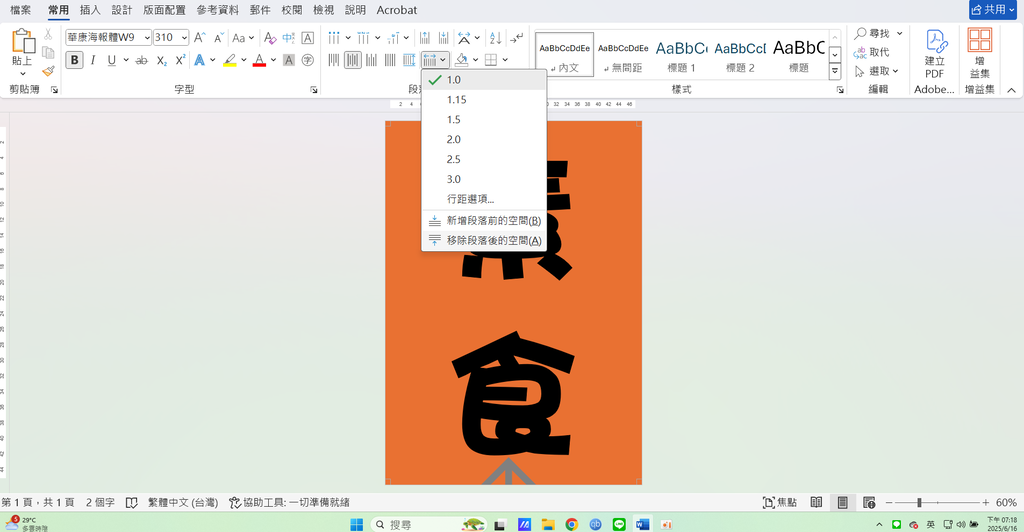Image resolution: width=1024 pixels, height=532 pixels.
Task: Open the font name 華康海報體W9 dropdown
Action: click(x=147, y=38)
